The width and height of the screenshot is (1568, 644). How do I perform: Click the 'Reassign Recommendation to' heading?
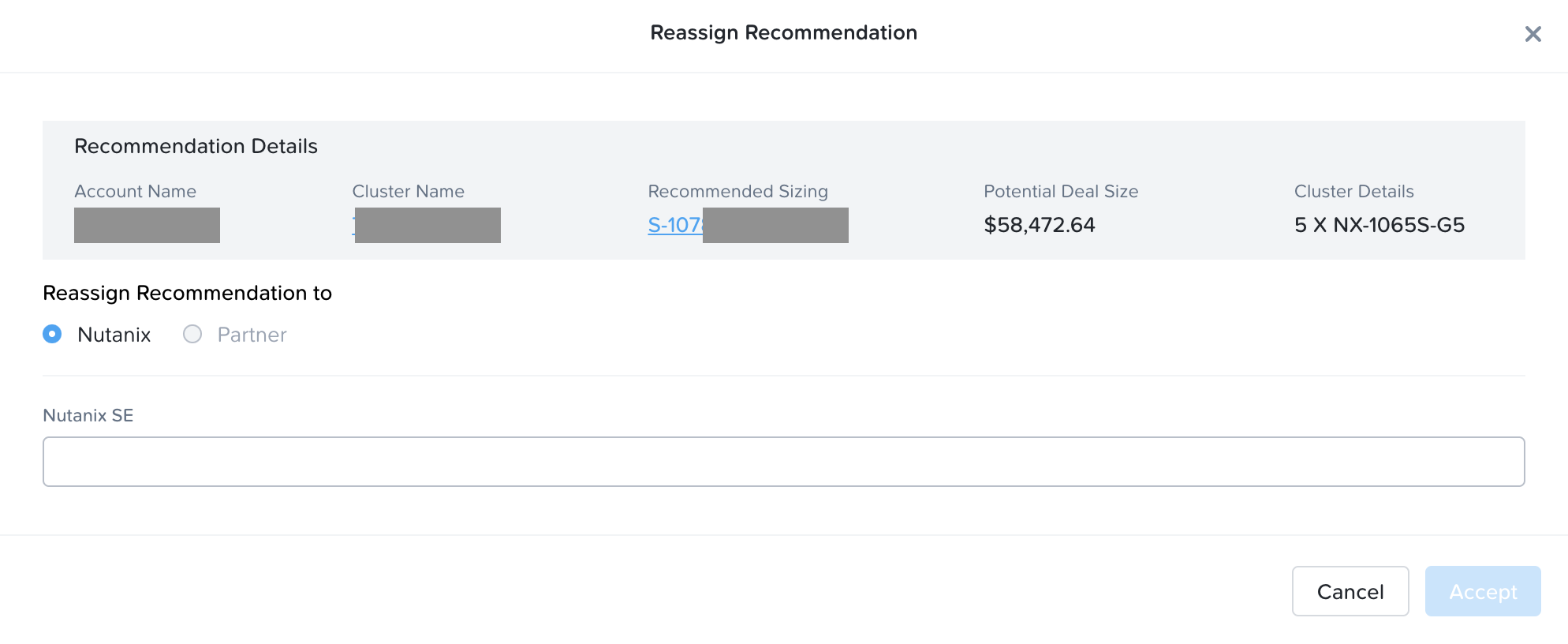187,293
